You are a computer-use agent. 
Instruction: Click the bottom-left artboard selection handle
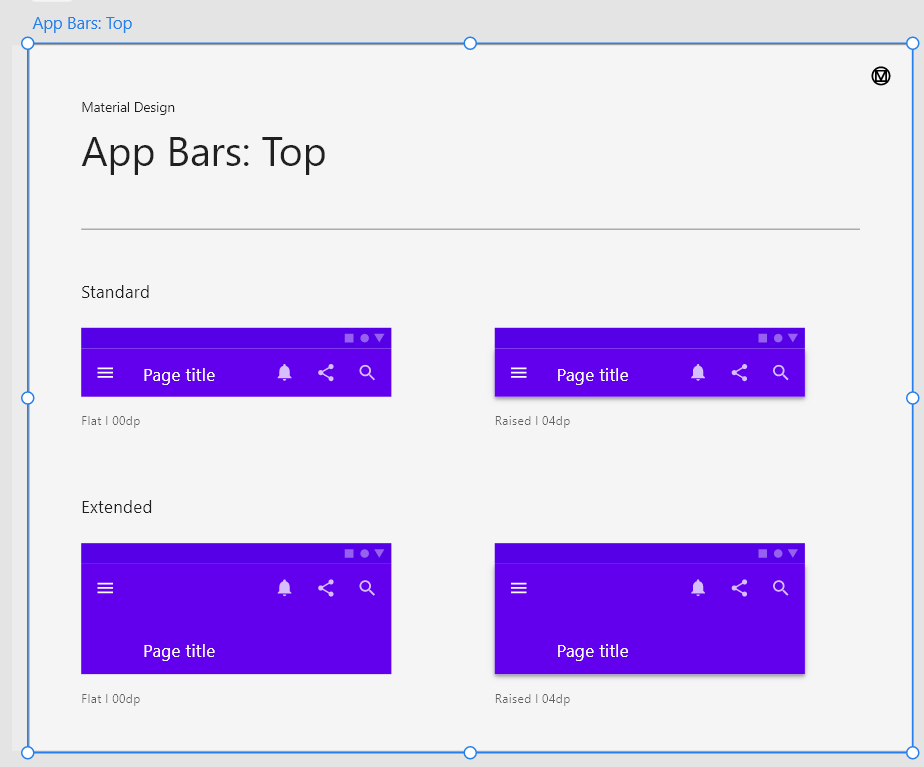click(28, 752)
